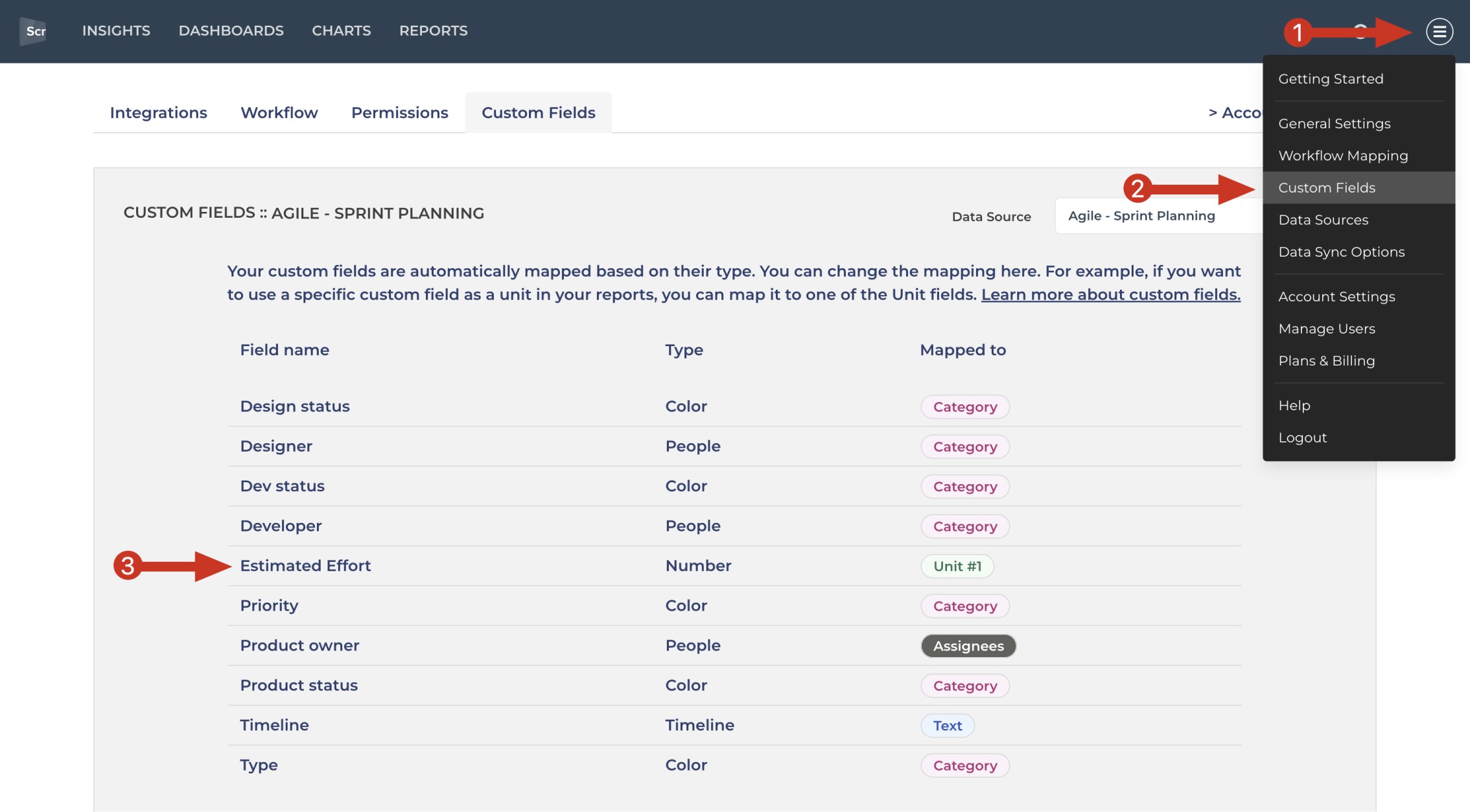Screen dimensions: 1470x812
Task: Switch to the Workflow tab
Action: tap(279, 113)
